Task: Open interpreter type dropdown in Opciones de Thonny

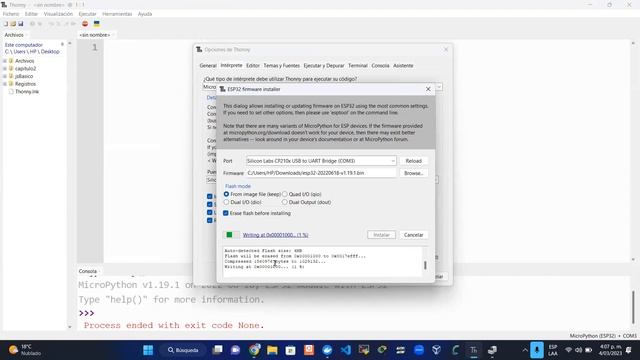Action: [x=439, y=87]
